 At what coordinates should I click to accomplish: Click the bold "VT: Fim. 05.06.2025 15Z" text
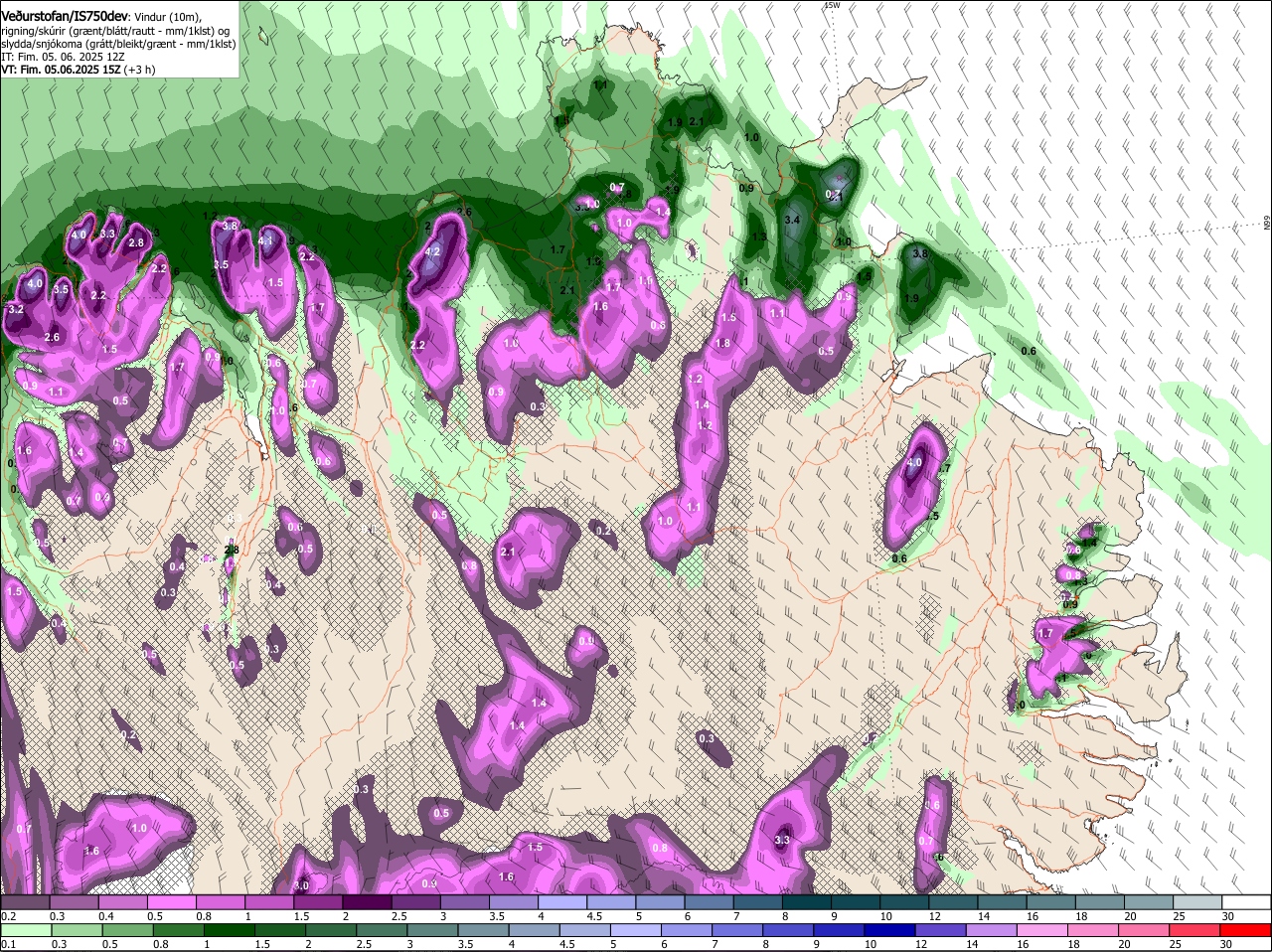[x=61, y=70]
